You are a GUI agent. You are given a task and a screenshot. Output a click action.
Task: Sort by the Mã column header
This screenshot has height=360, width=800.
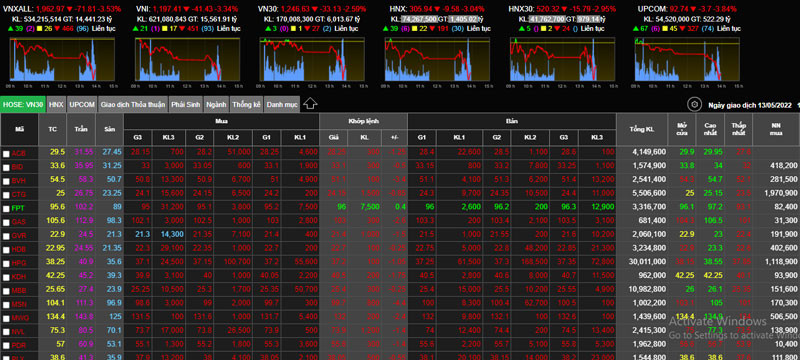19,130
